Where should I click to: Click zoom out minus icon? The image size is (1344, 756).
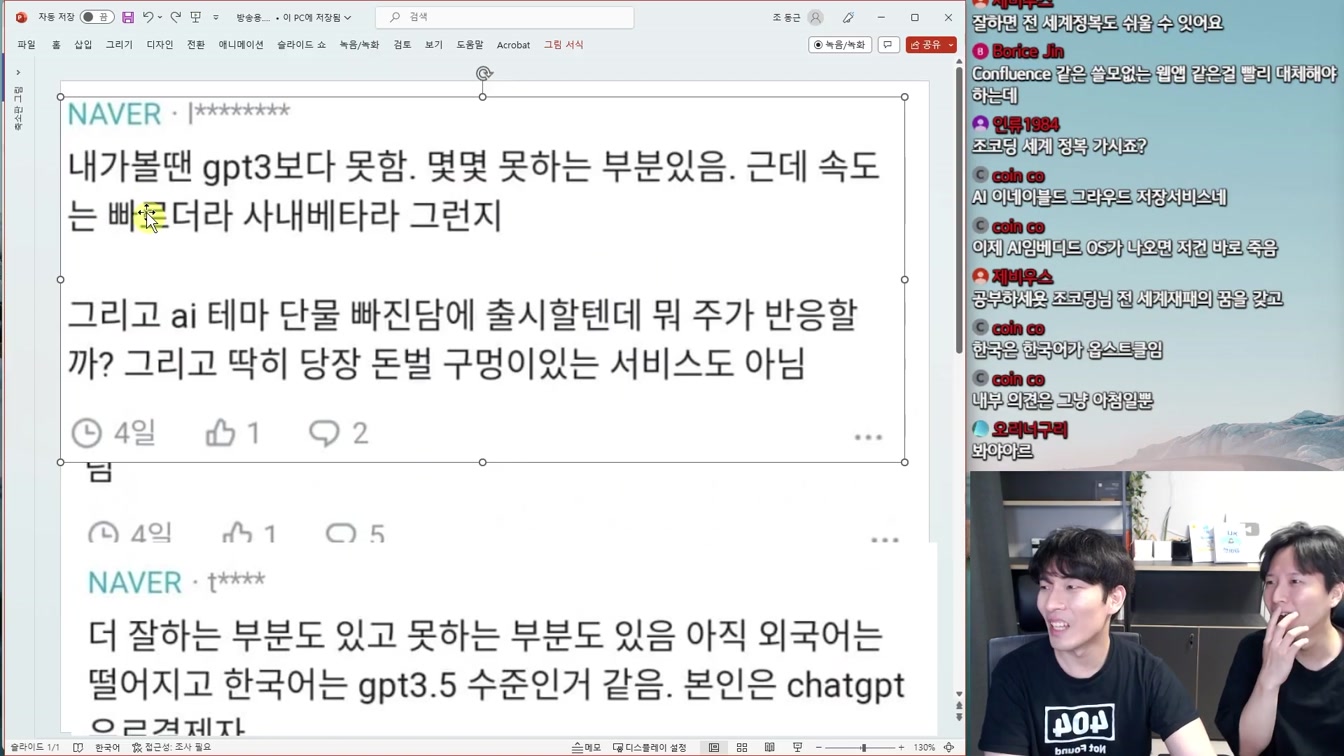(x=819, y=747)
